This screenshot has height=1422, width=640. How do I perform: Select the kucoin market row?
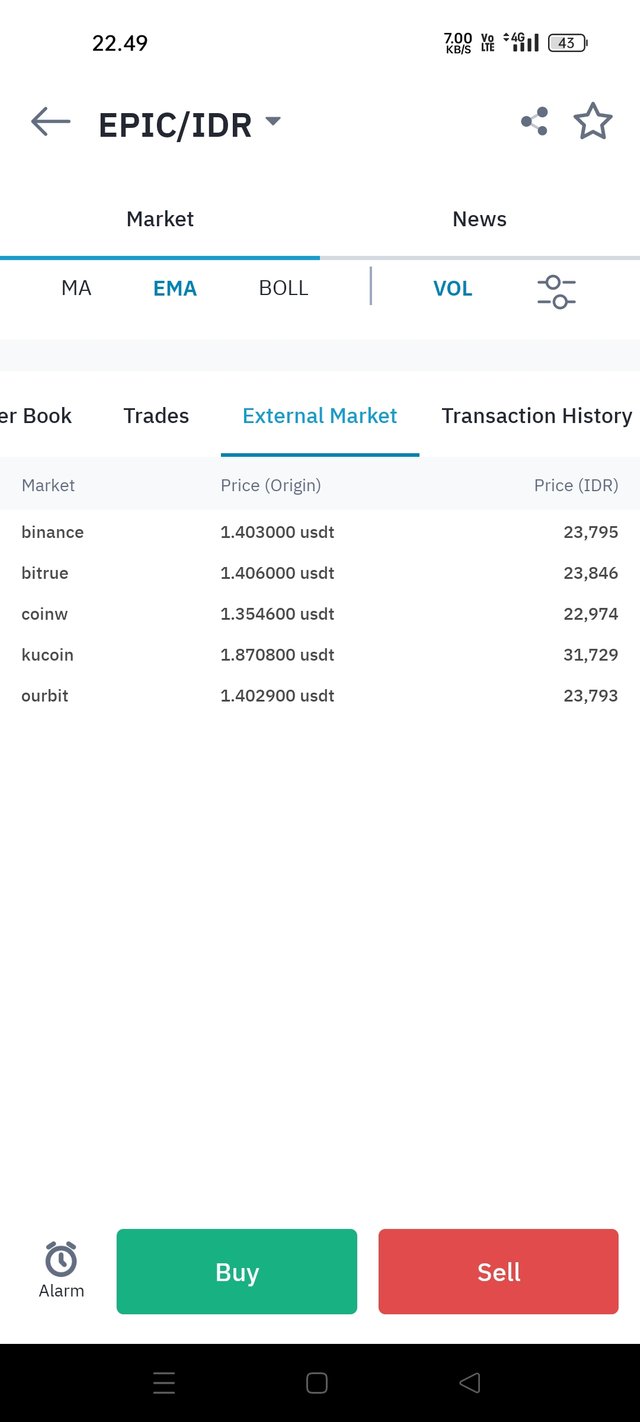click(320, 655)
